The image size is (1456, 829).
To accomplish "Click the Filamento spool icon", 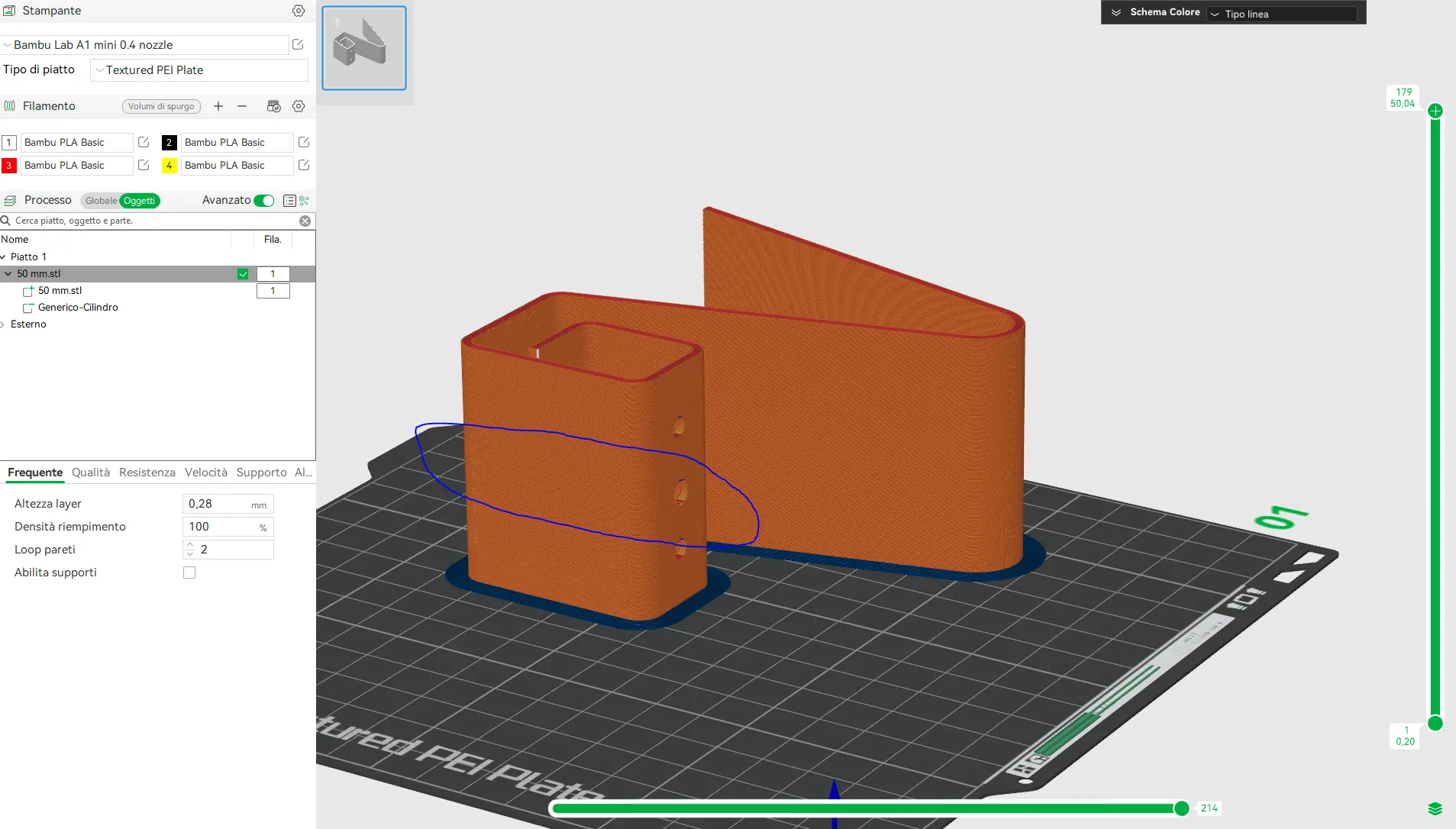I will click(x=10, y=106).
